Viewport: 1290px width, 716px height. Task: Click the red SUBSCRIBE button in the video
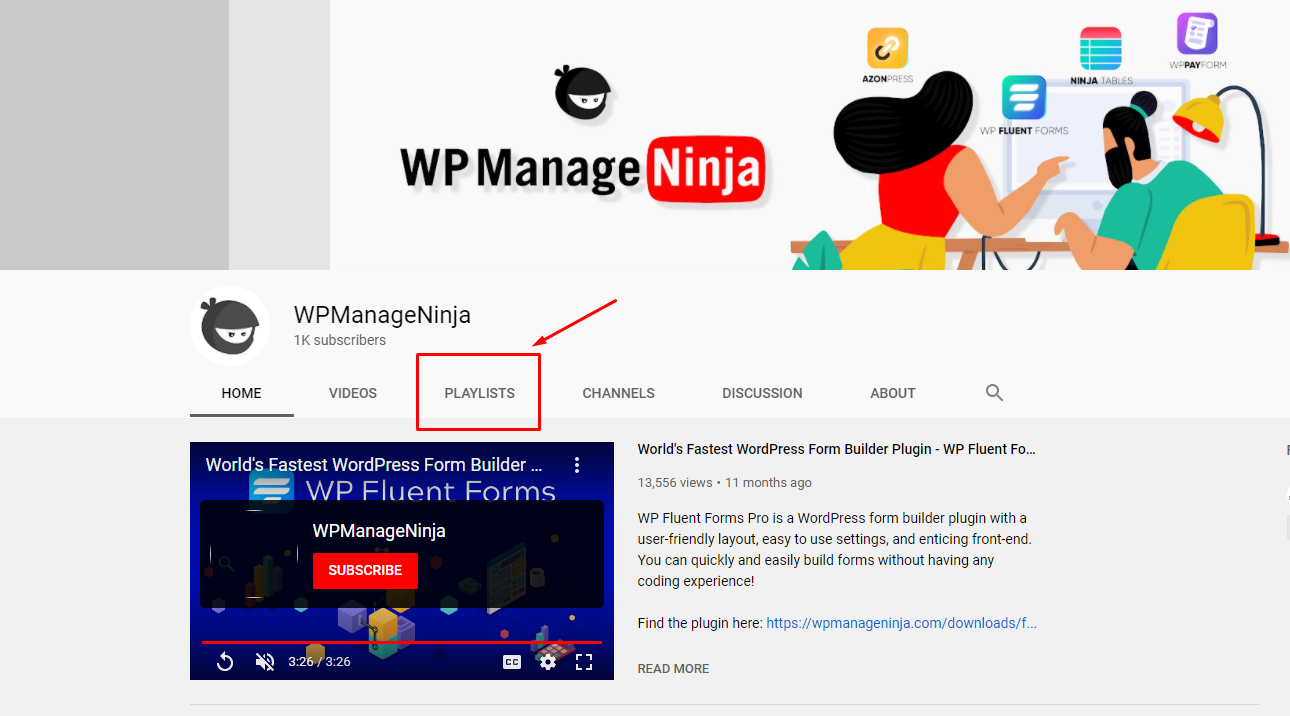365,570
